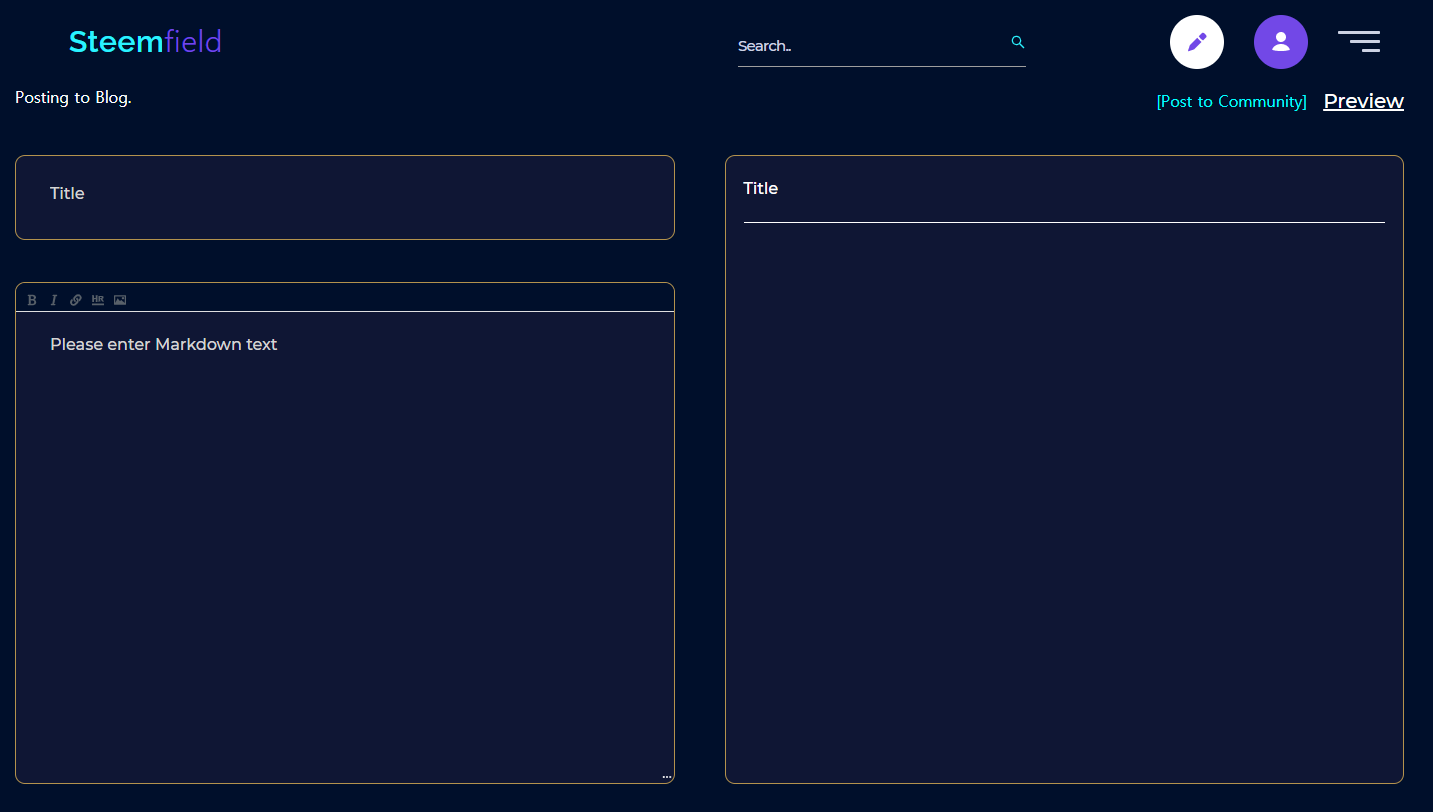Insert a hyperlink via editor toolbar
This screenshot has height=812, width=1433.
click(76, 300)
